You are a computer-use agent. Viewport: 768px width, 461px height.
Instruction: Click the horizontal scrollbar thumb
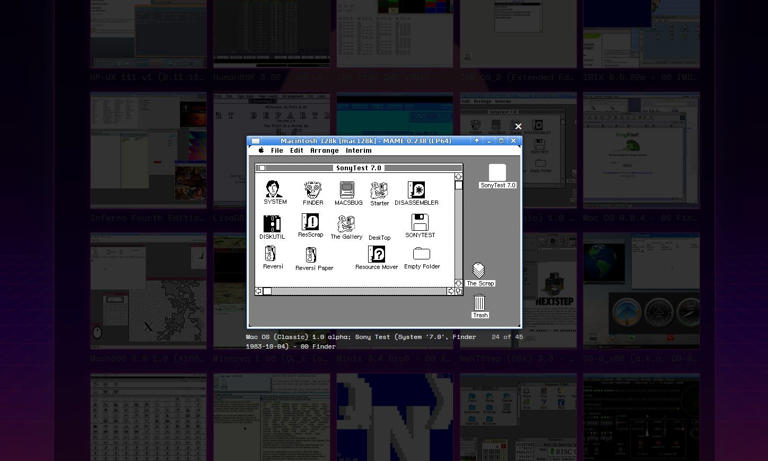(267, 291)
